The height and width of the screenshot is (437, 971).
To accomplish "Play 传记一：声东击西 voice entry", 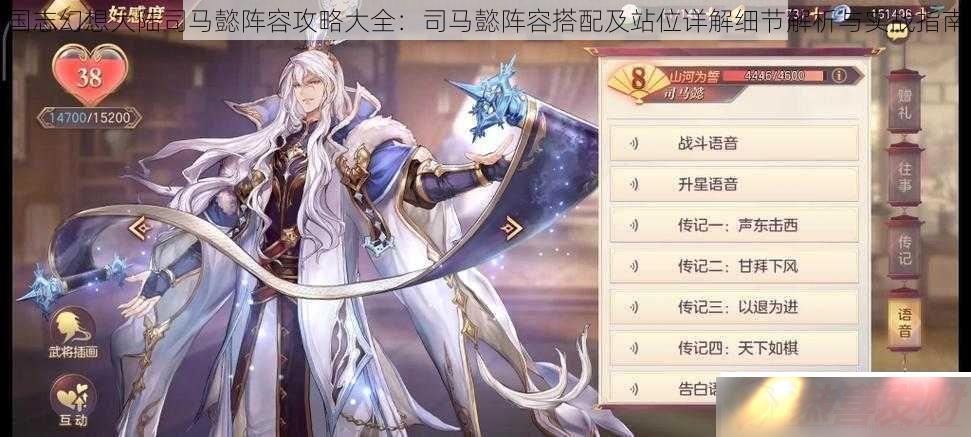I will click(x=734, y=225).
